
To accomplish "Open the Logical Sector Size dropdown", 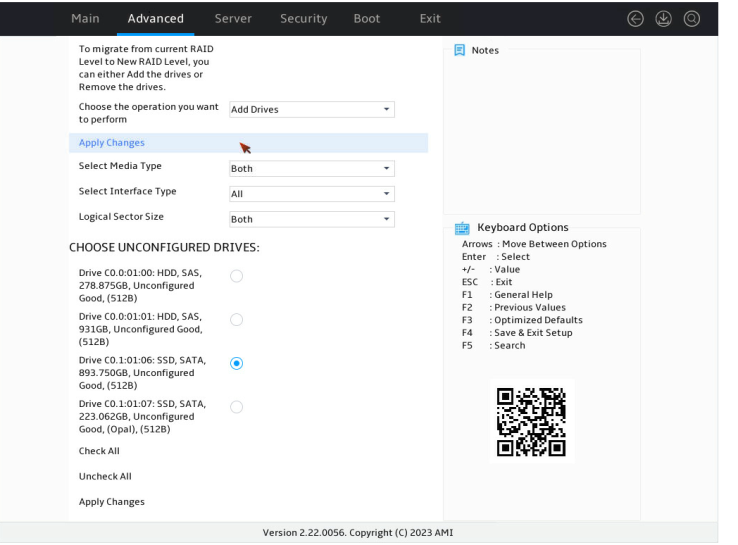I will tap(312, 219).
